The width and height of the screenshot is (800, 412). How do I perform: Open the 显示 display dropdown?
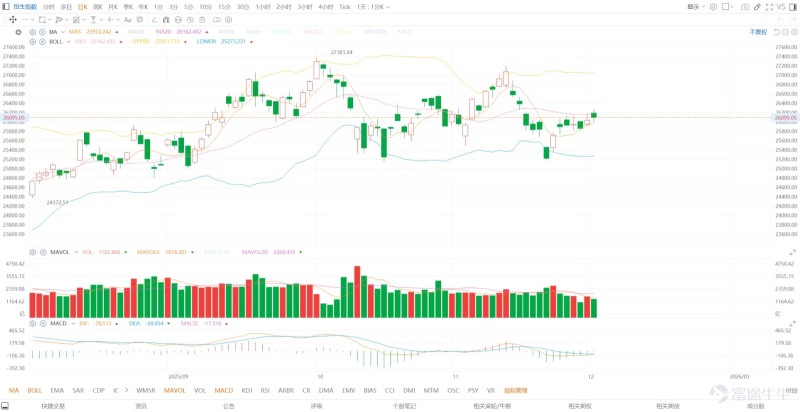pos(696,7)
